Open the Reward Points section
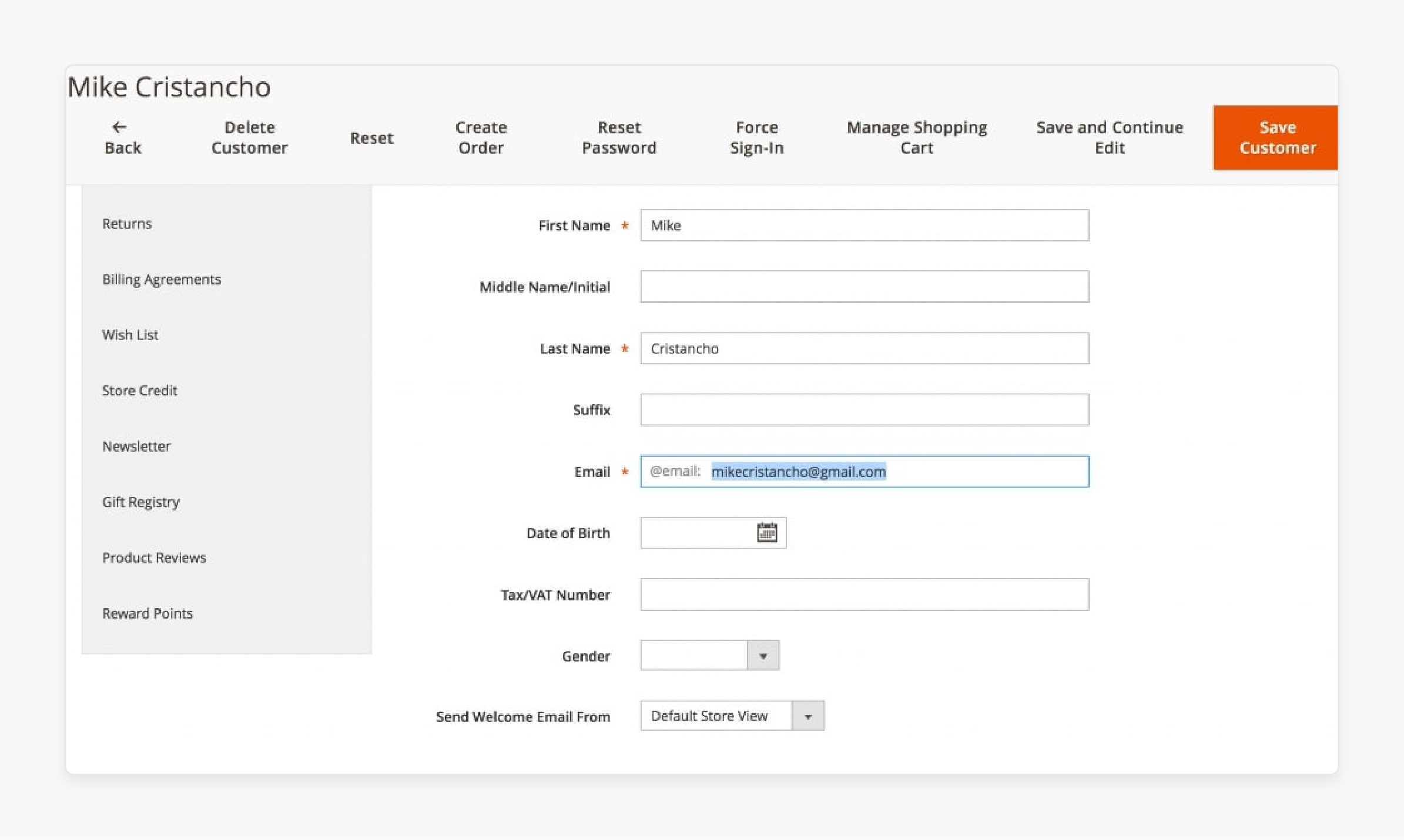This screenshot has height=840, width=1404. (x=148, y=613)
